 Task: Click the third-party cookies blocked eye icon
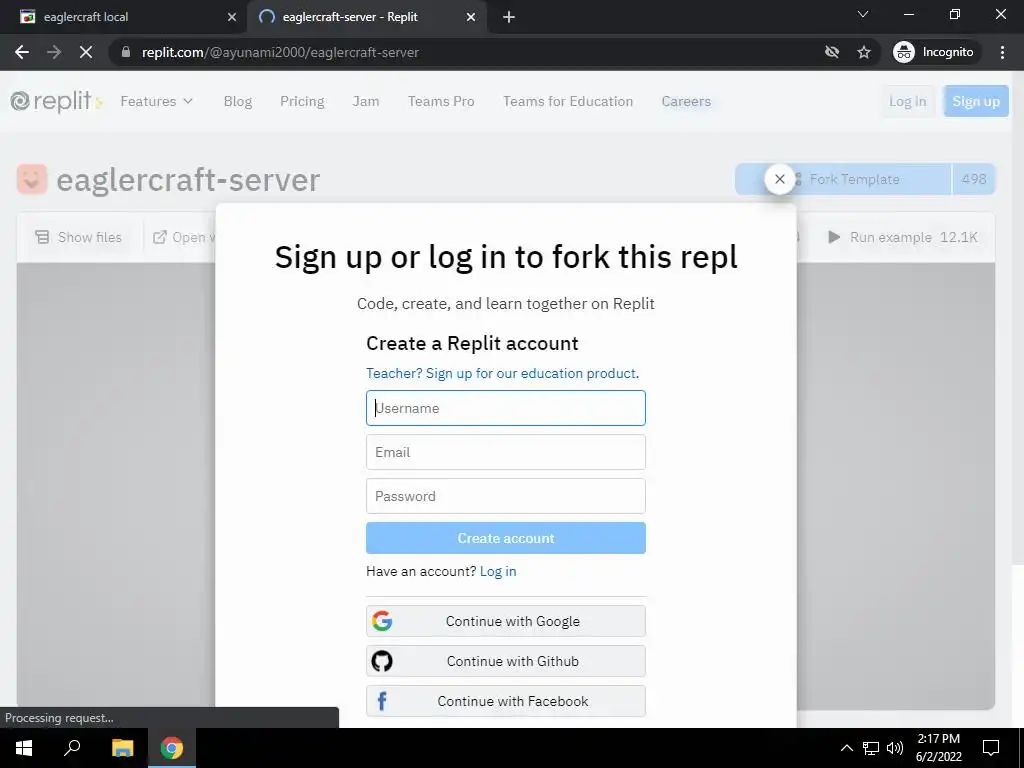pos(831,52)
